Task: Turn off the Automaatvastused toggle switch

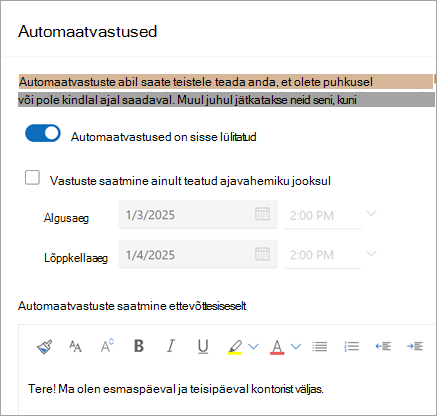Action: [x=43, y=133]
